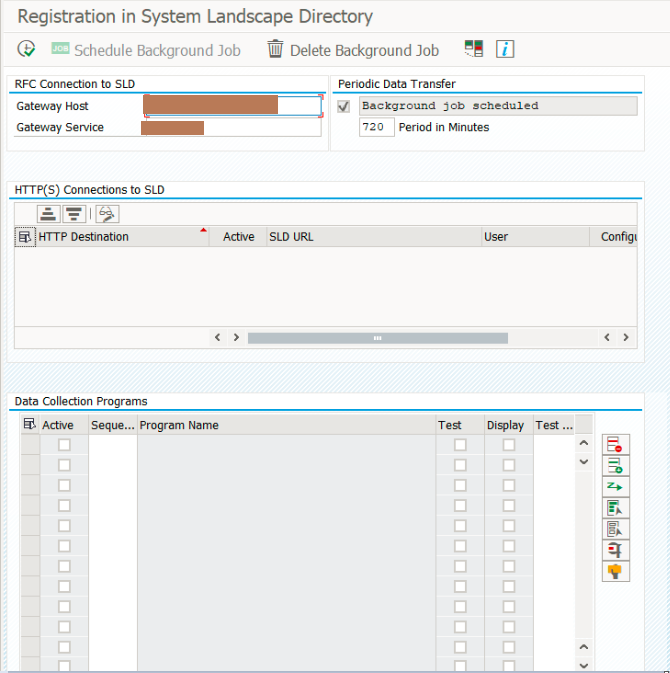Viewport: 670px width, 673px height.
Task: Click the SLD URL column header
Action: coord(374,236)
